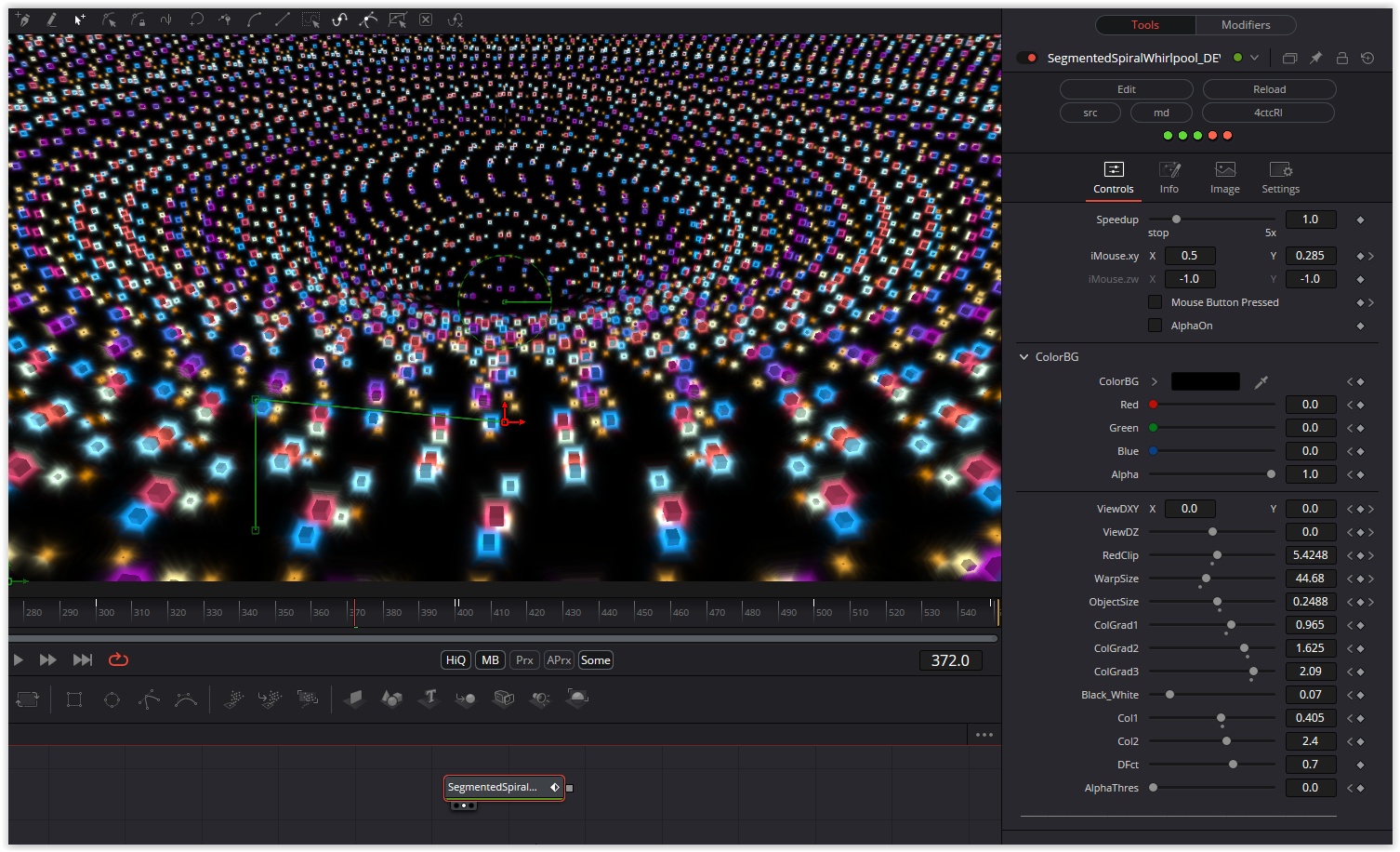Lock the SegmentedSpiralWhirlpool tool controls
Viewport: 1400px width, 852px height.
pos(1341,58)
